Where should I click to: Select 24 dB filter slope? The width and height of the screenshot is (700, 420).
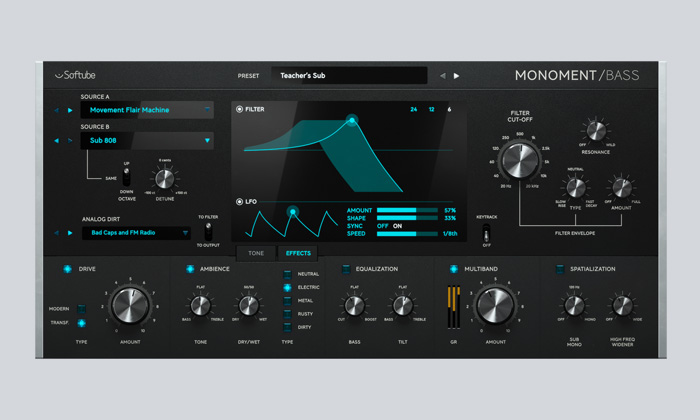414,109
